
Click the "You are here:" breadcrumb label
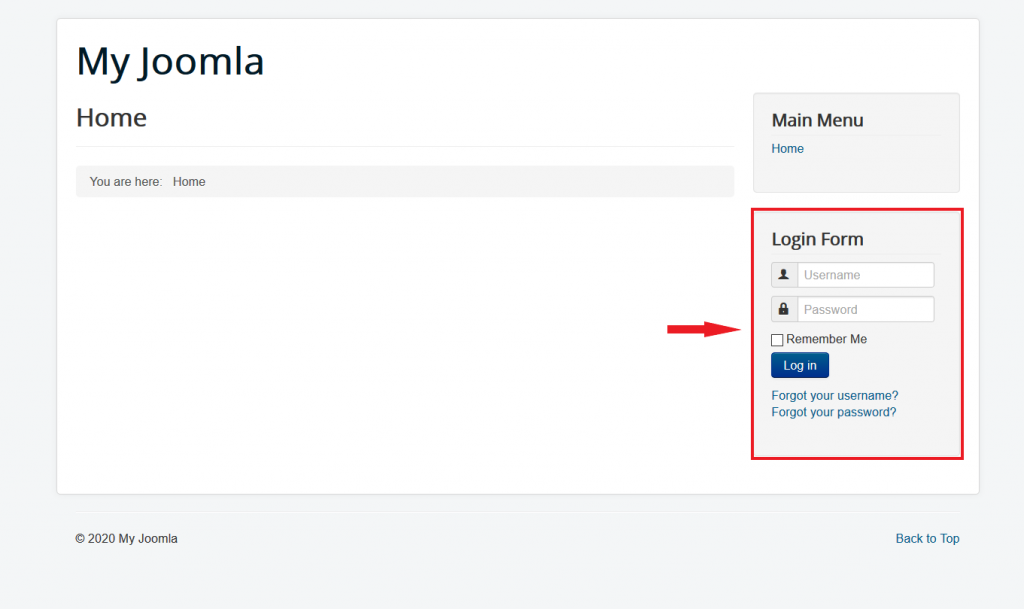coord(126,182)
